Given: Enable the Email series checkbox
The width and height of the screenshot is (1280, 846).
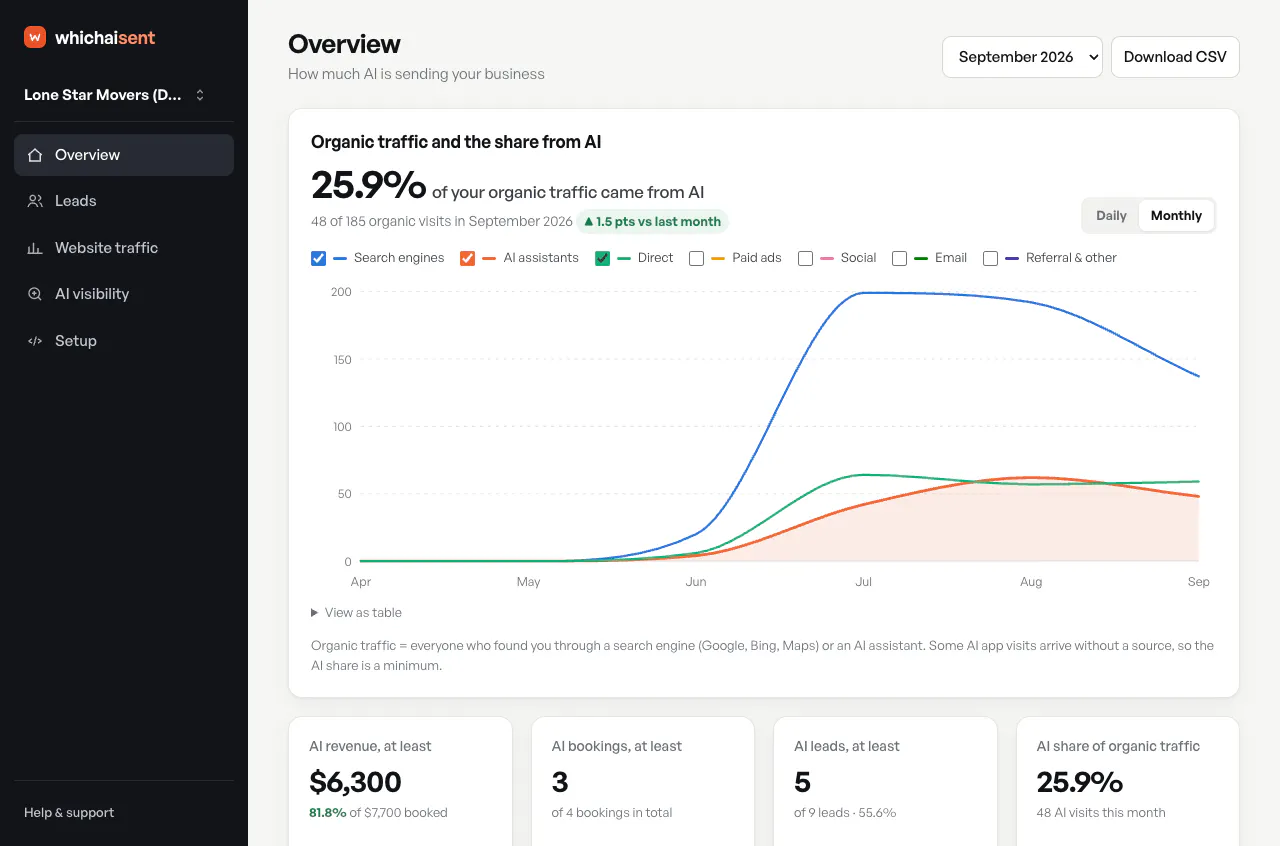Looking at the screenshot, I should pos(899,258).
